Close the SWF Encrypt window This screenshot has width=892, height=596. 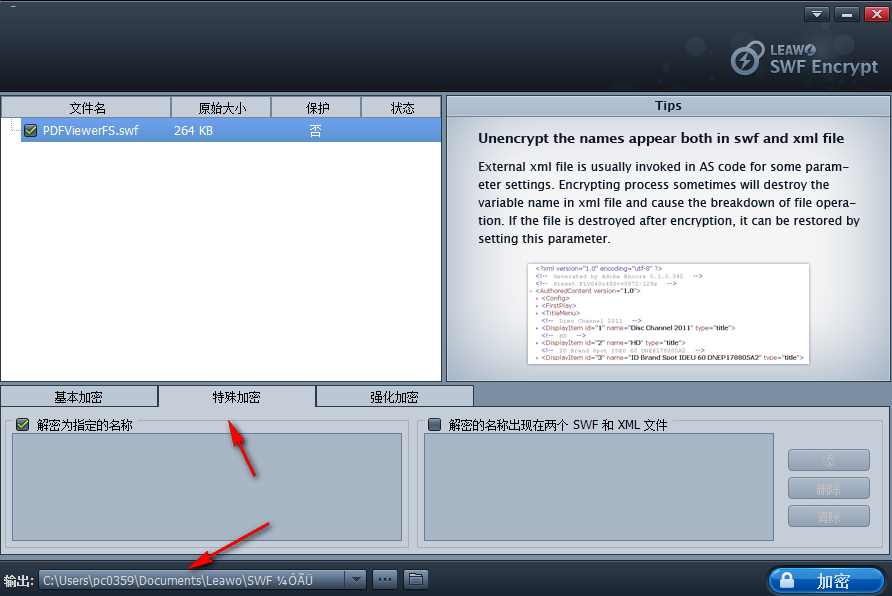(x=877, y=14)
